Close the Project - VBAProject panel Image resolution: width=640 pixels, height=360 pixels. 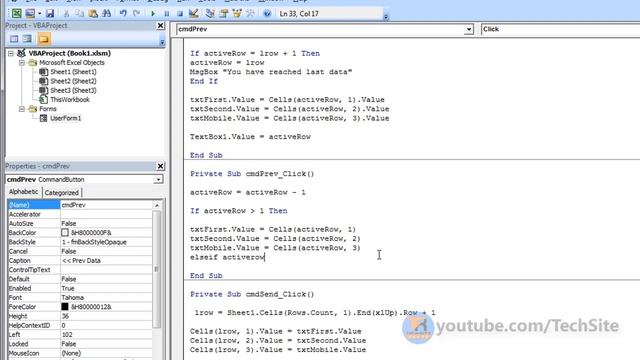pos(160,26)
